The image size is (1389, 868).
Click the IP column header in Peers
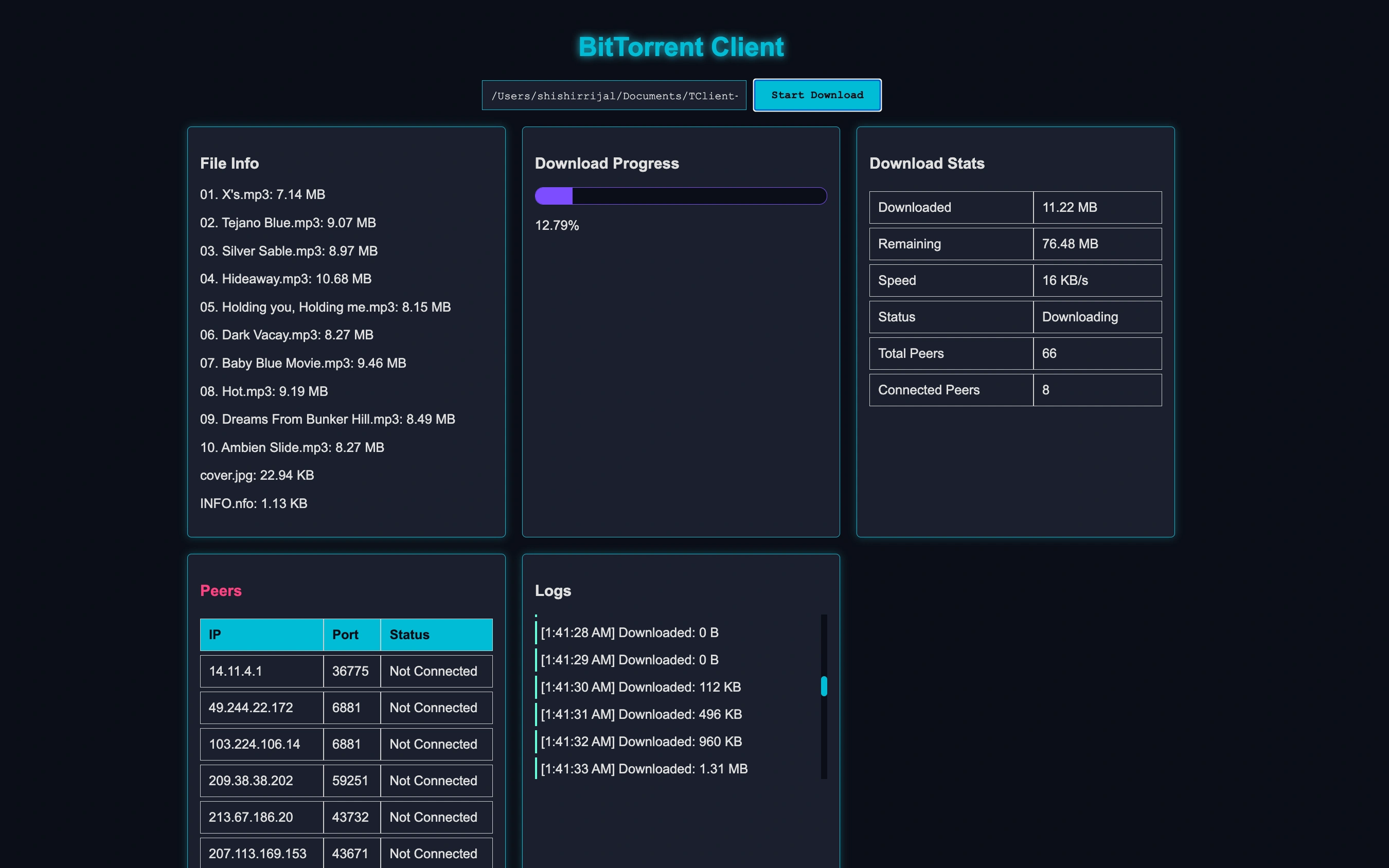coord(261,635)
